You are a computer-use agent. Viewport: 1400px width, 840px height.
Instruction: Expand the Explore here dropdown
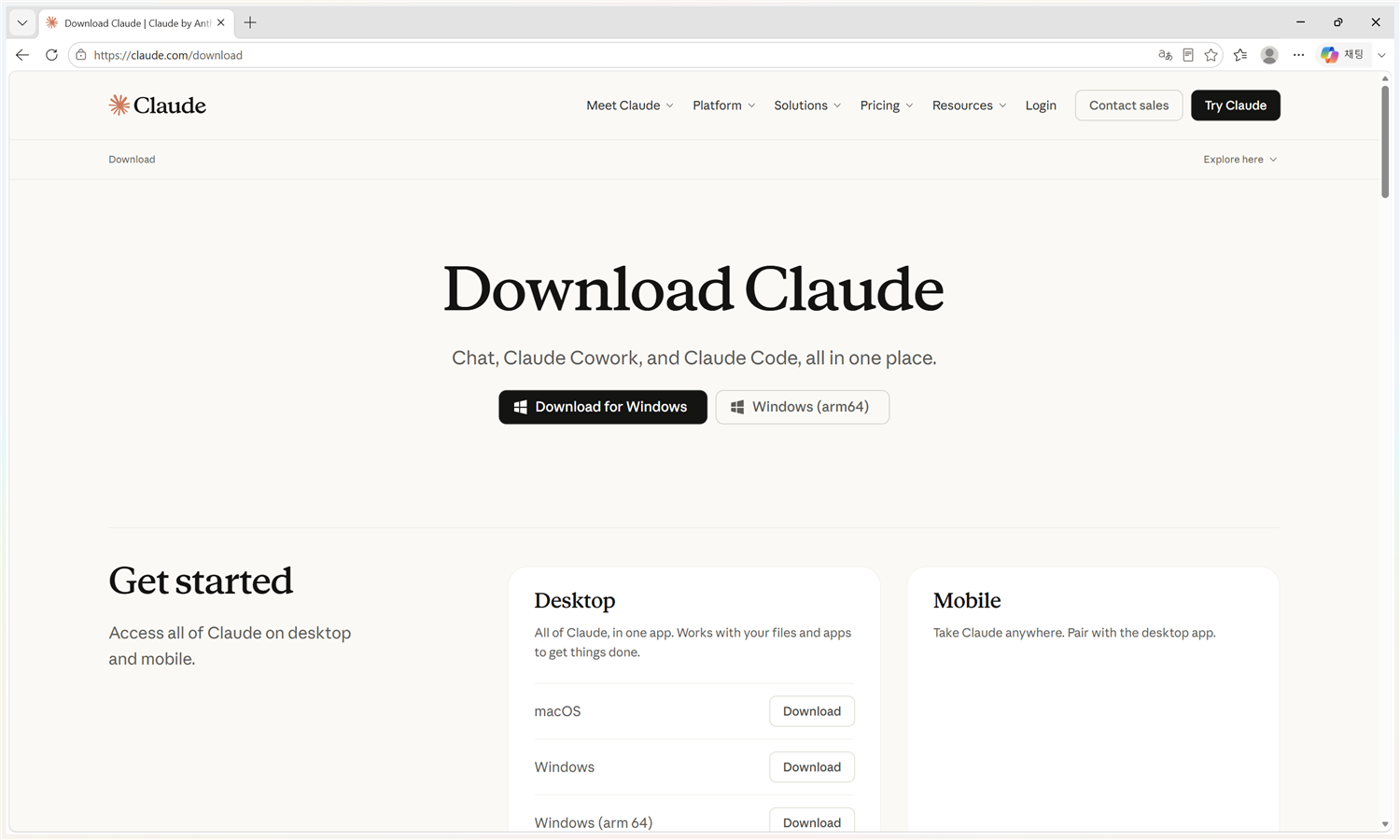tap(1240, 160)
